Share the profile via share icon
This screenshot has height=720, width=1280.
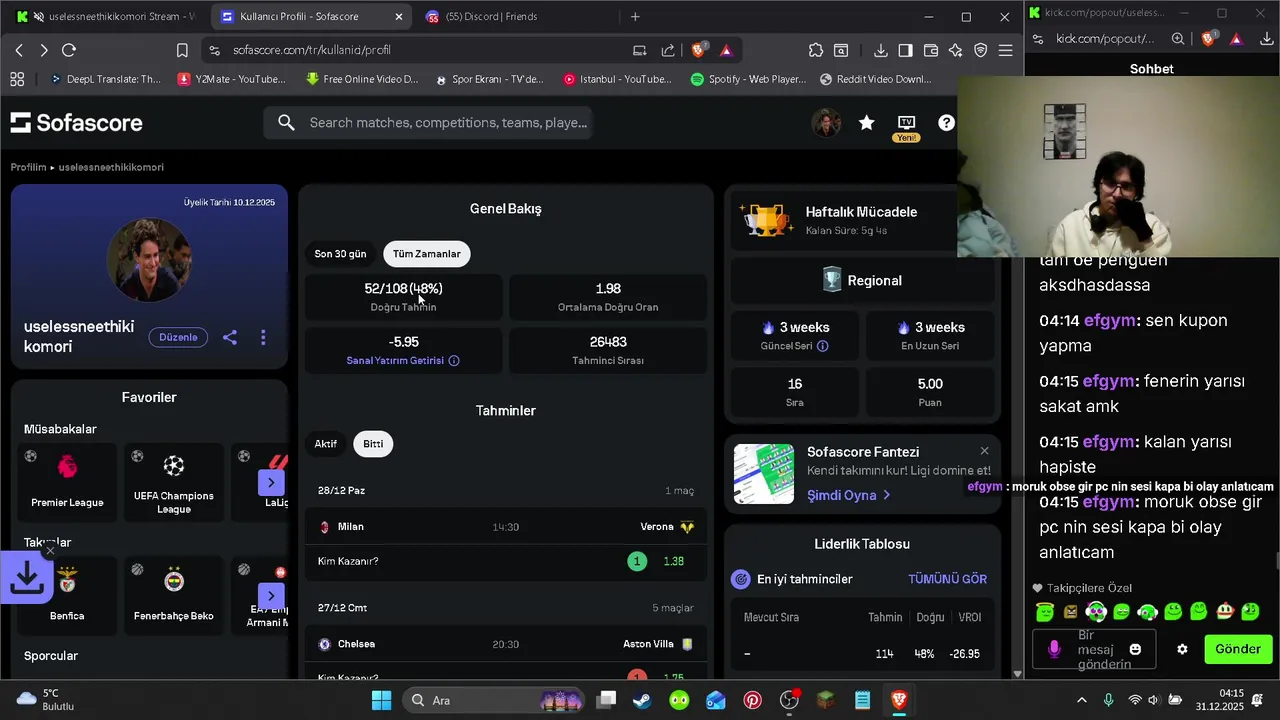[x=229, y=337]
